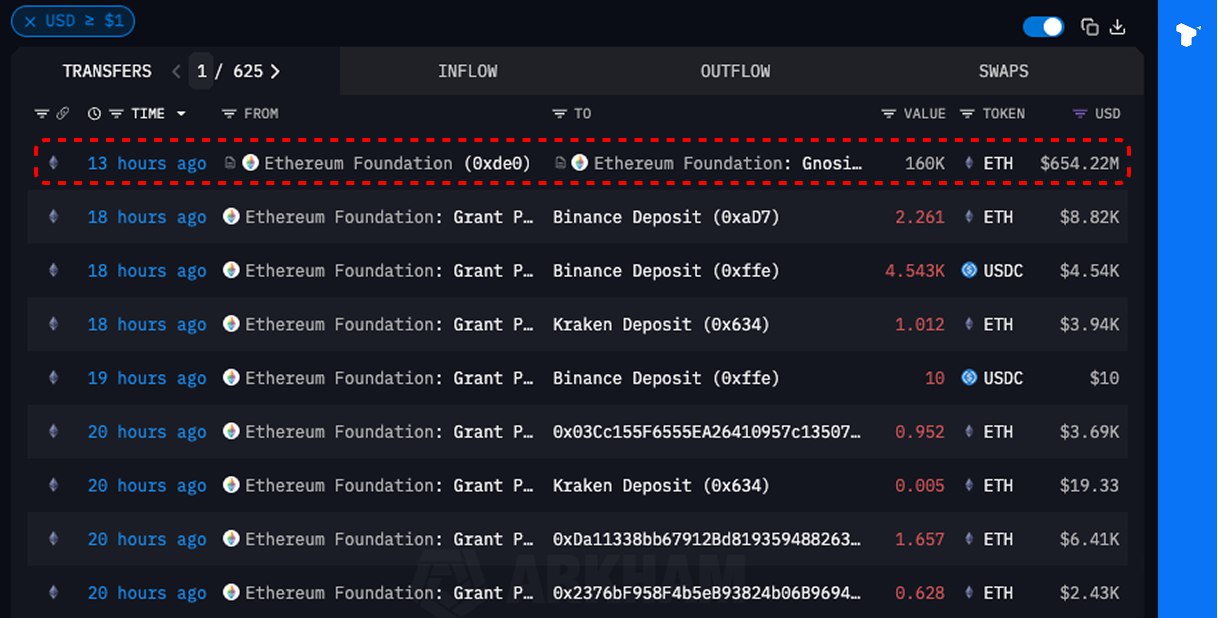Open the FROM column filter icon
The width and height of the screenshot is (1218, 618).
[x=229, y=114]
